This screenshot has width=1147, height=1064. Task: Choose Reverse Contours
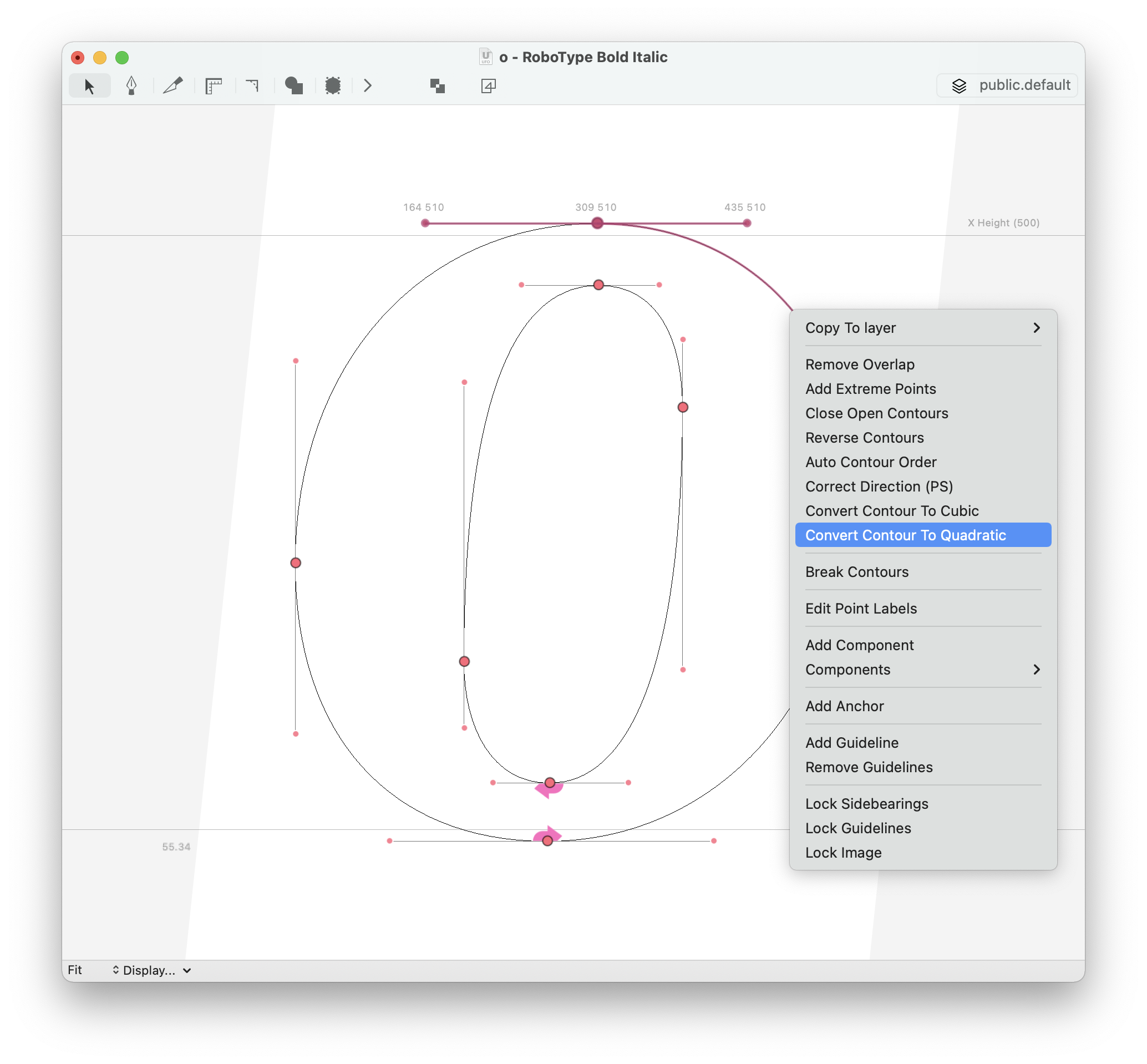[x=923, y=438]
